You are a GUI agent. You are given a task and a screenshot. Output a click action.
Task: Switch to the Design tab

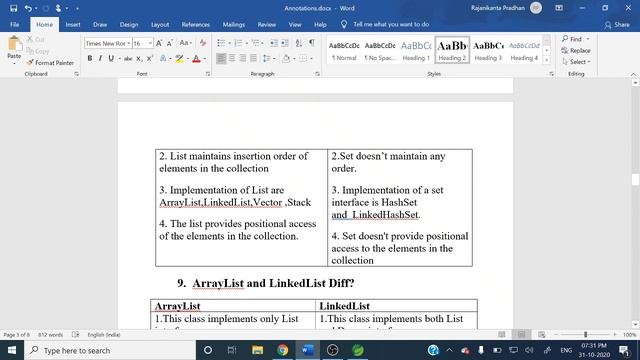129,24
